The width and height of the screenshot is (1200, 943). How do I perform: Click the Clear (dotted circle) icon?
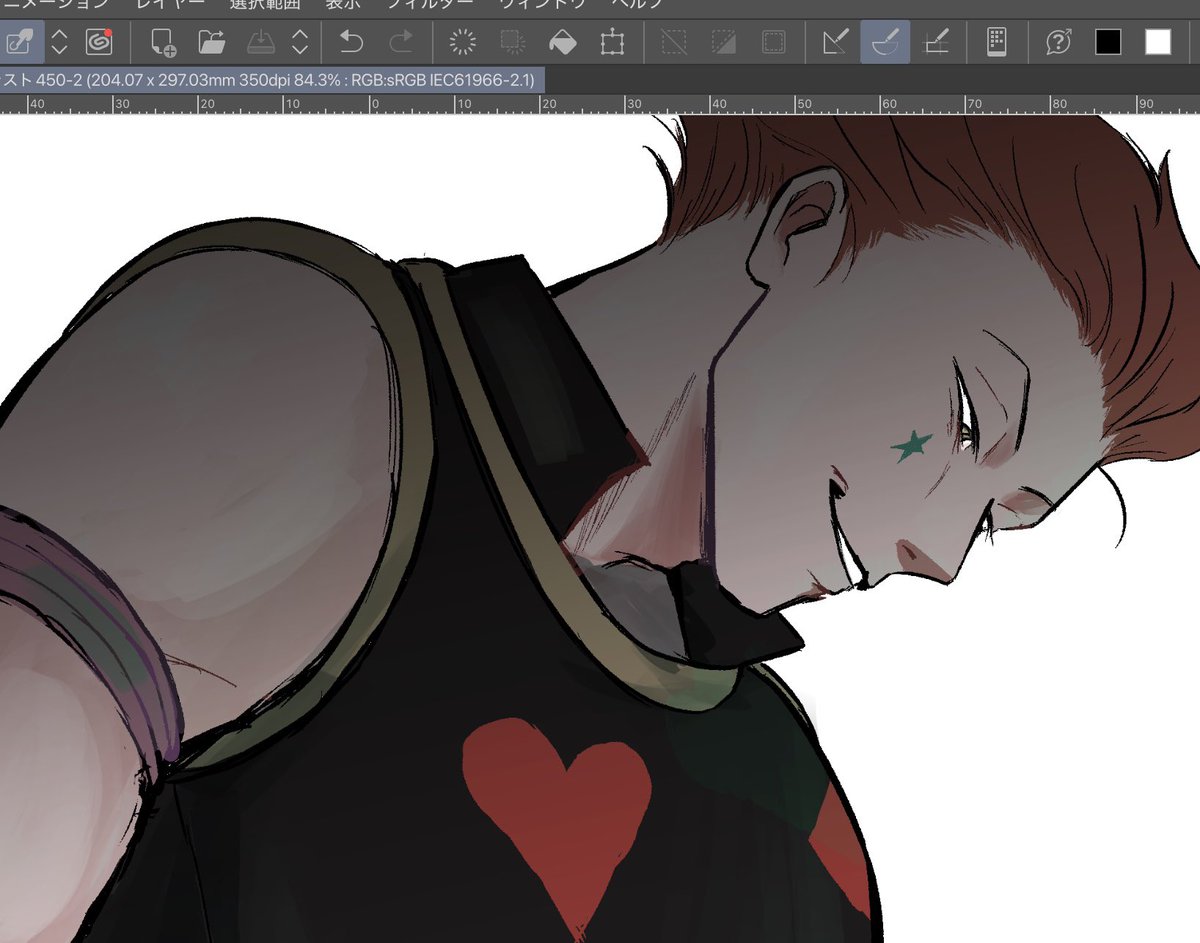(463, 42)
